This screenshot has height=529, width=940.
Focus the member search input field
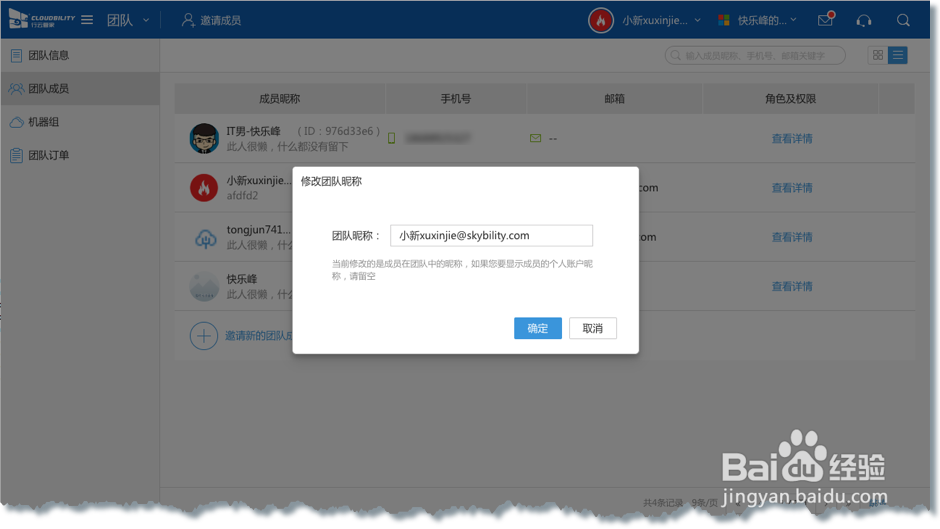pos(755,55)
